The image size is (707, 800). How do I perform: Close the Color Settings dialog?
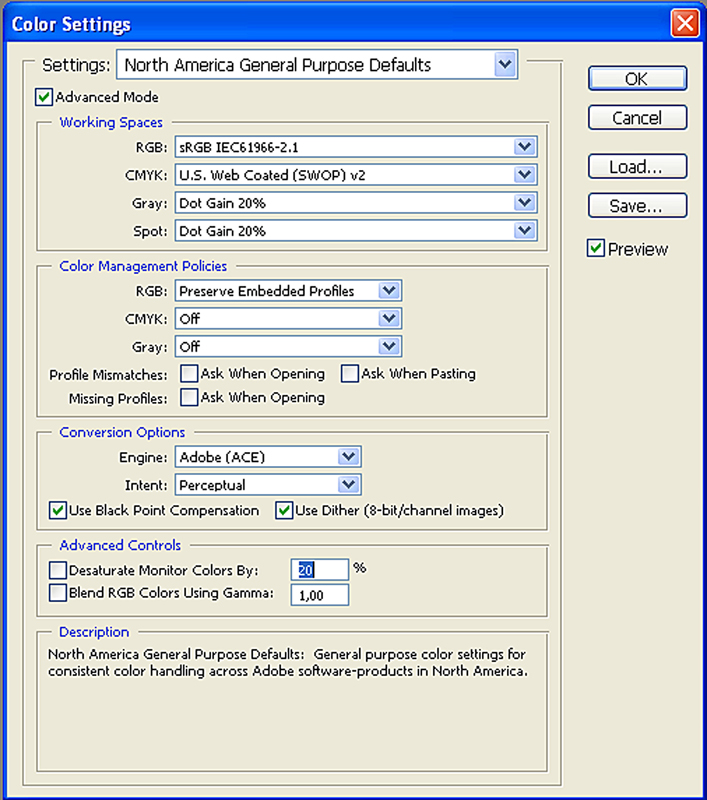tap(685, 23)
